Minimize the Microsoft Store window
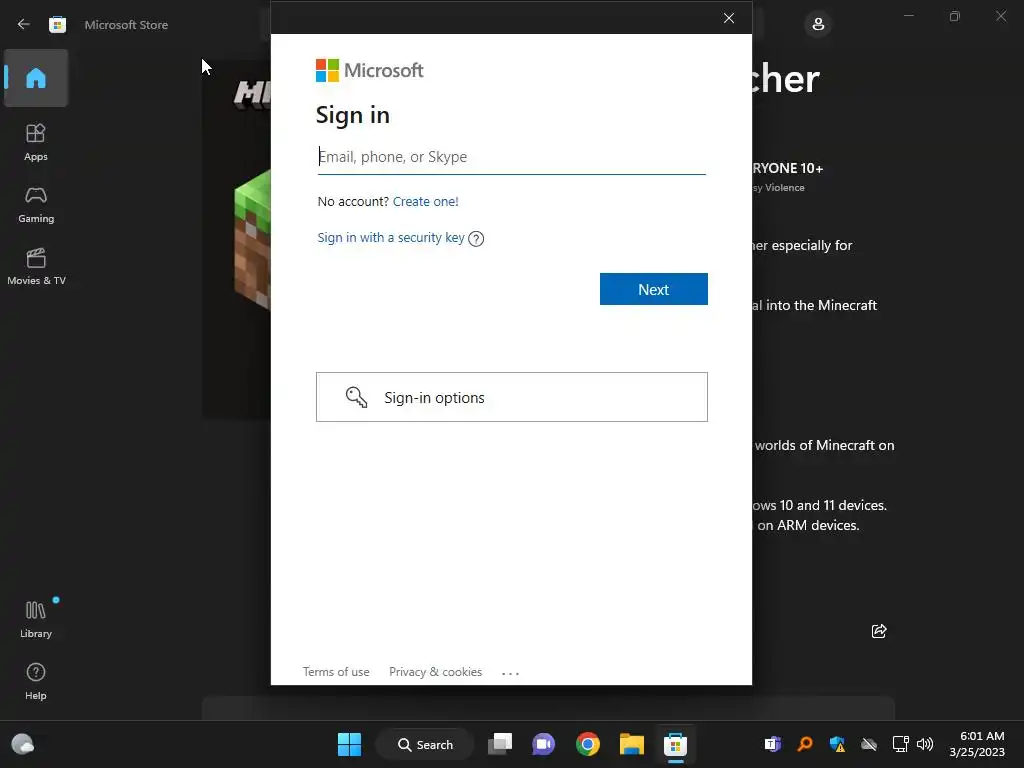1024x768 pixels. pos(908,16)
